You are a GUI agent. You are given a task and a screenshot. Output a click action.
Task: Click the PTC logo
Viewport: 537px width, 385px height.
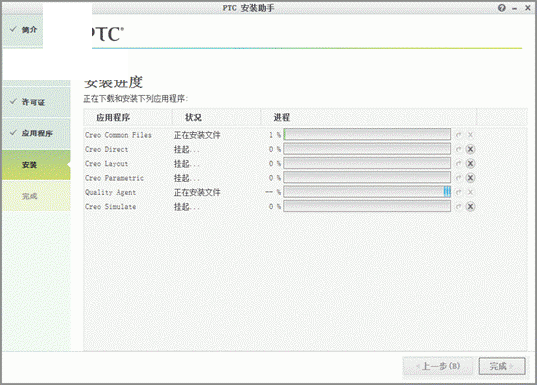point(108,34)
